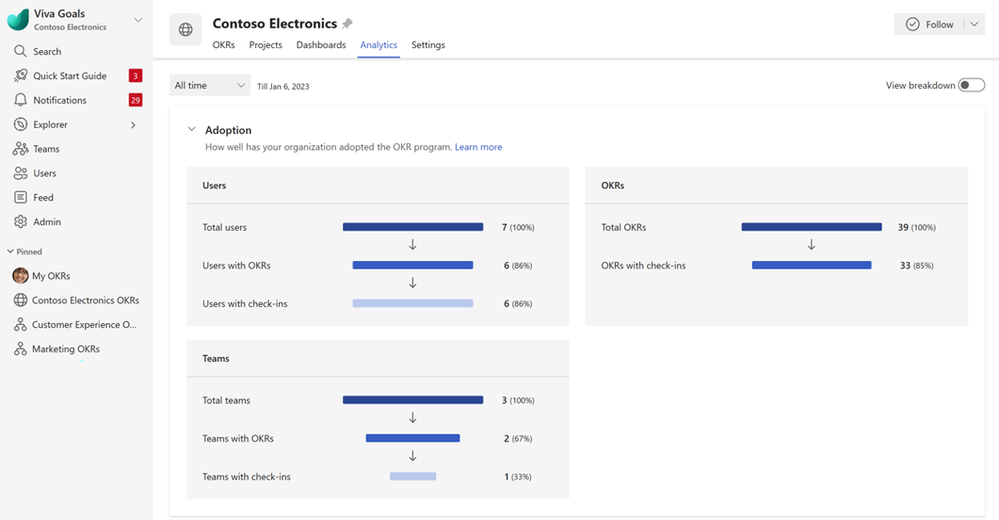
Task: Click the Notifications bell icon
Action: 20,100
